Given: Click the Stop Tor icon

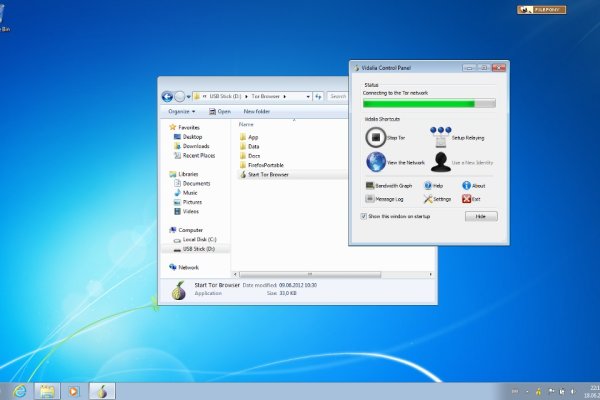Looking at the screenshot, I should click(376, 136).
